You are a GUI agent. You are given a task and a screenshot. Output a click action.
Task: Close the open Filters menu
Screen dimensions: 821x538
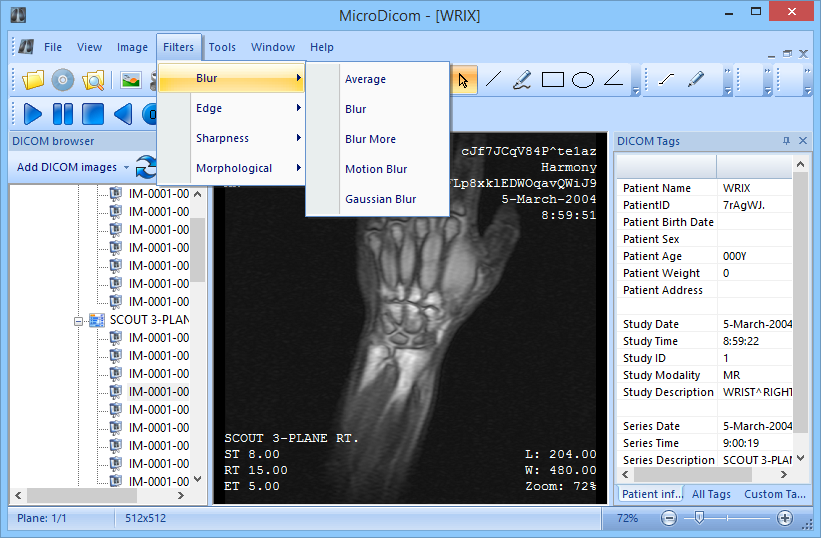coord(178,47)
